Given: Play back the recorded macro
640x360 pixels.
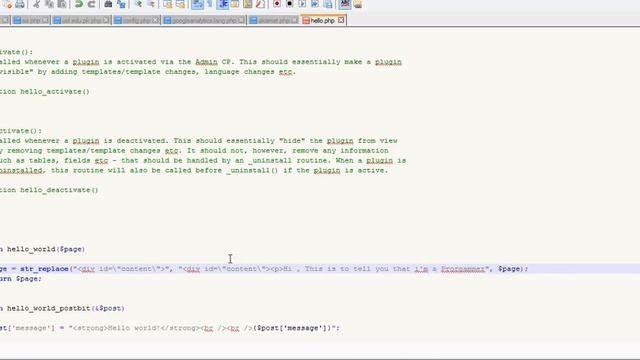Looking at the screenshot, I should pyautogui.click(x=302, y=4).
